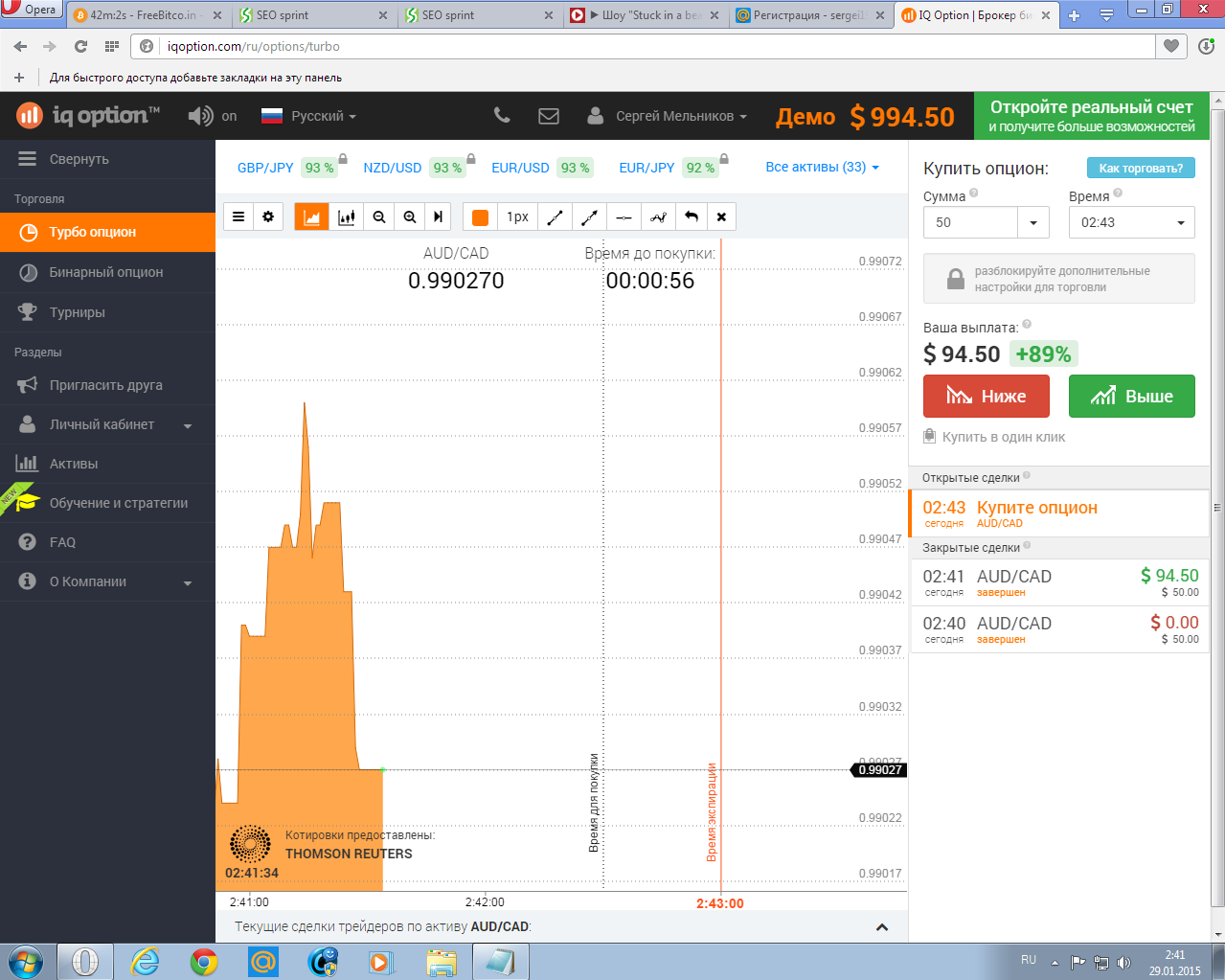Open Турниры section
This screenshot has width=1225, height=980.
pyautogui.click(x=107, y=312)
